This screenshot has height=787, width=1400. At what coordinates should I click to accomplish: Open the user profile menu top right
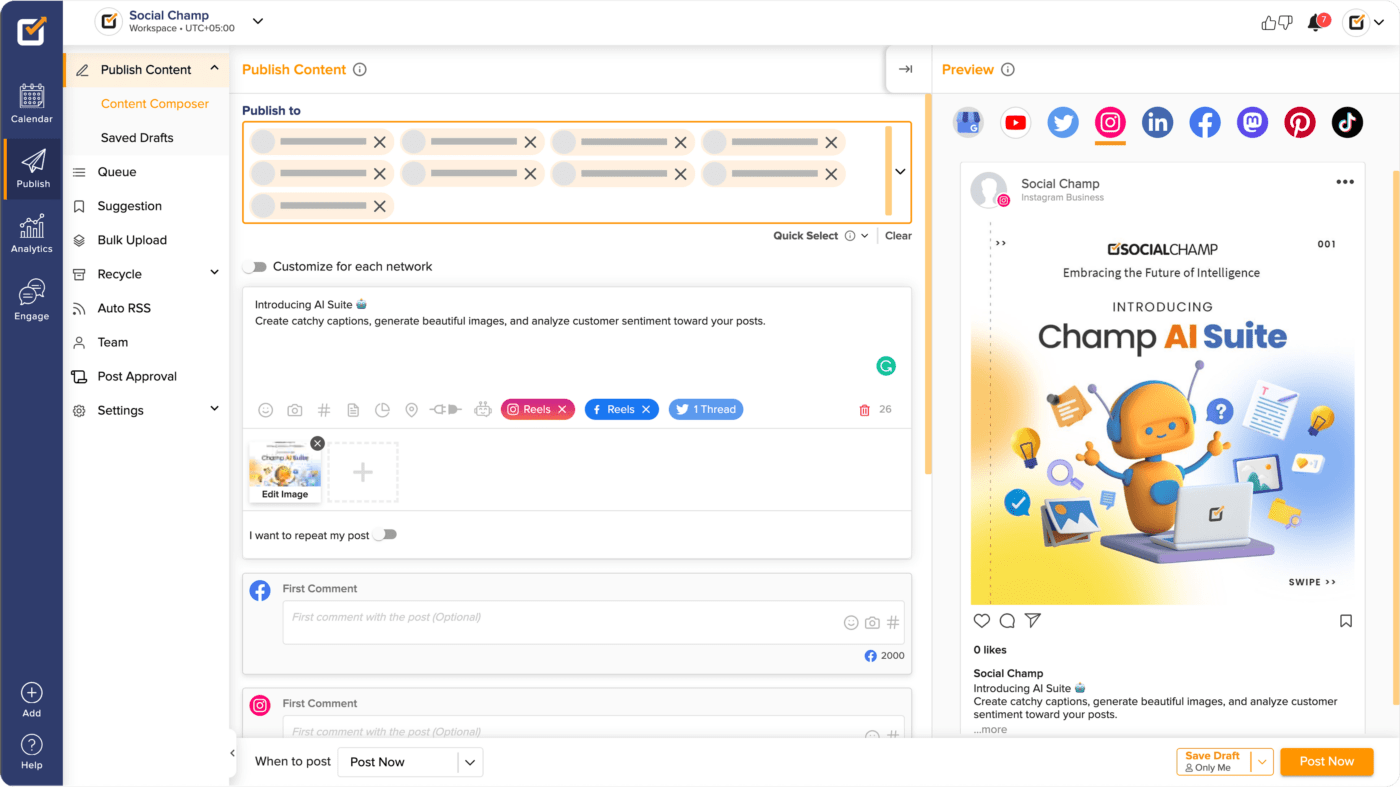[1366, 22]
